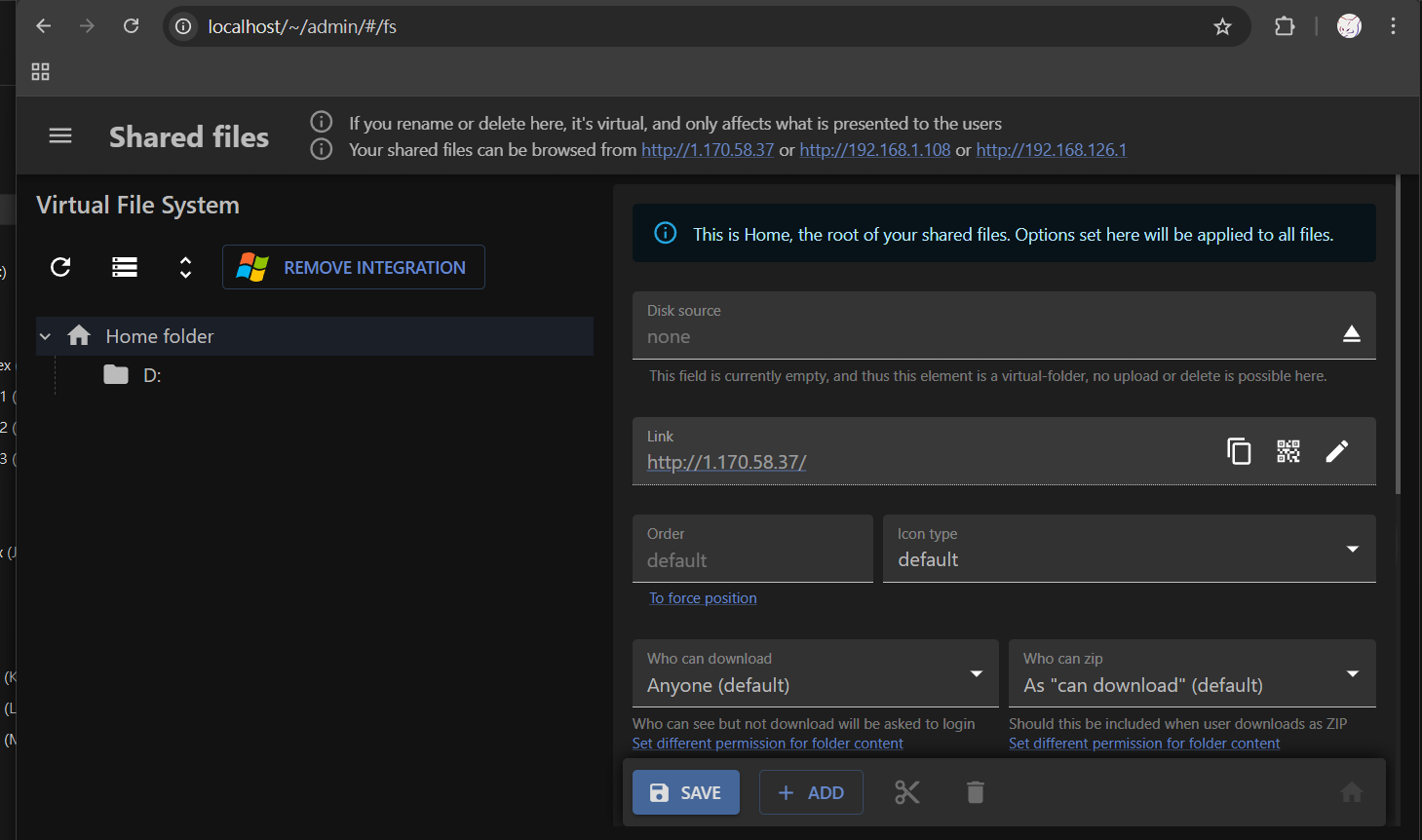Image resolution: width=1422 pixels, height=840 pixels.
Task: Click the scissors cut icon
Action: [x=906, y=792]
